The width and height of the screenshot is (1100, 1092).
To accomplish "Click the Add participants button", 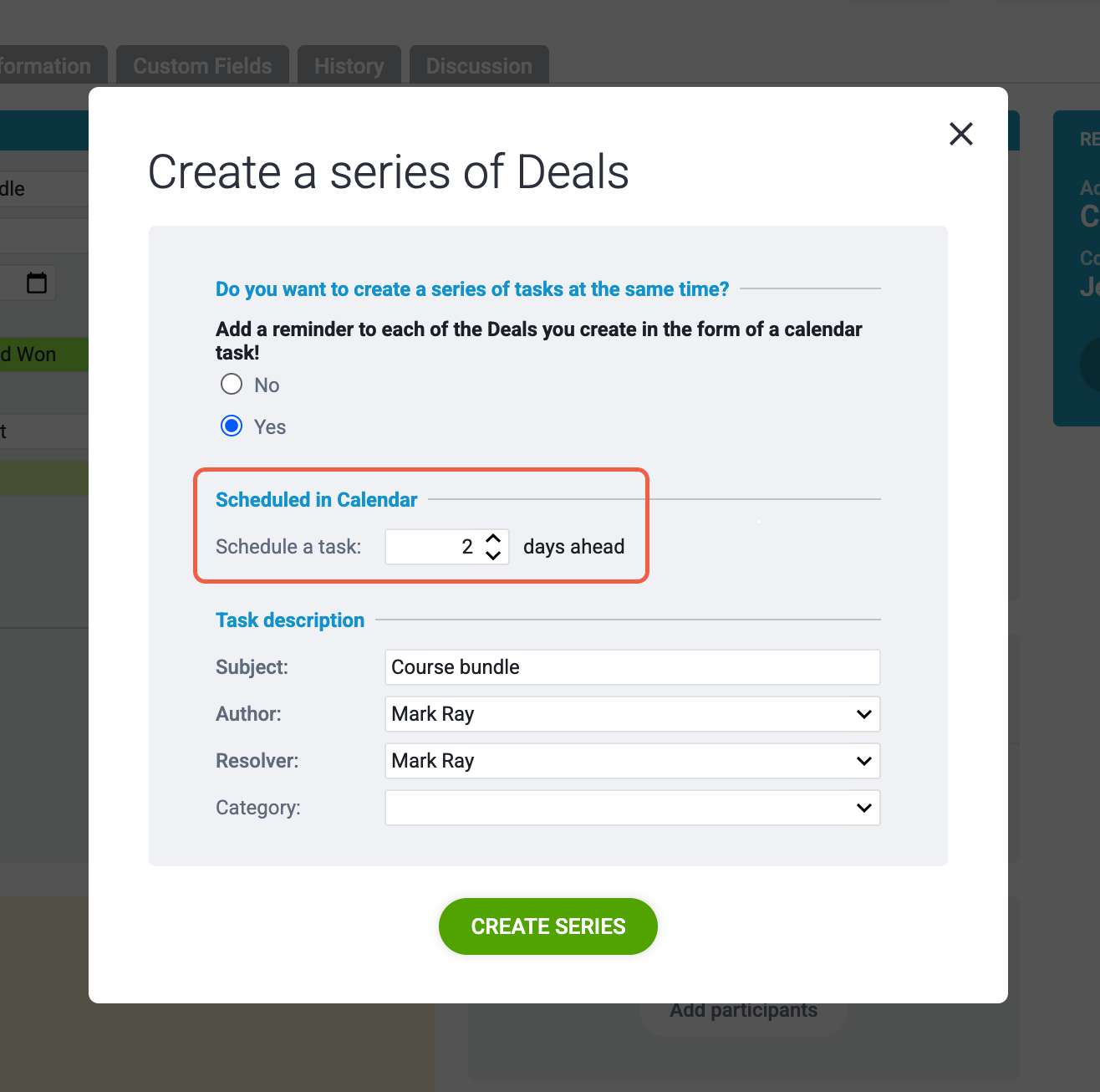I will point(744,1010).
